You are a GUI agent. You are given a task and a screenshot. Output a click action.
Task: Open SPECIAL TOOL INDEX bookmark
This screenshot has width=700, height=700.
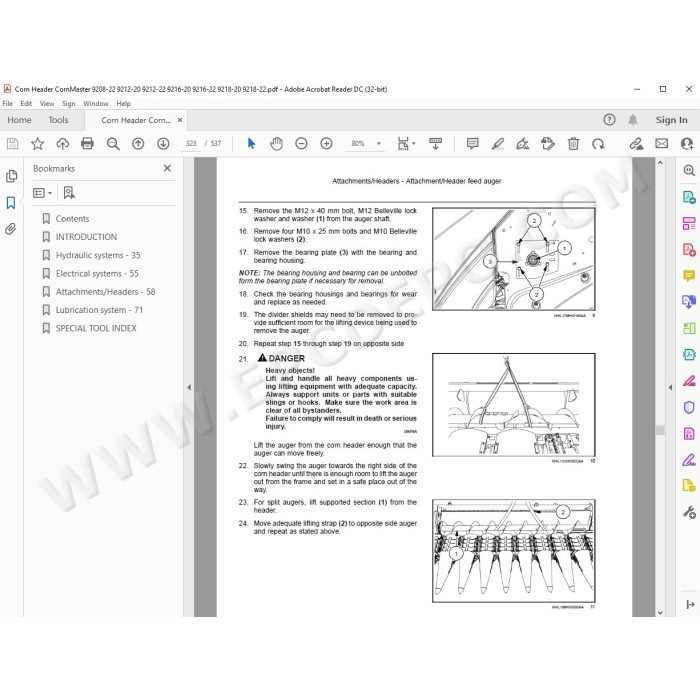tap(96, 329)
